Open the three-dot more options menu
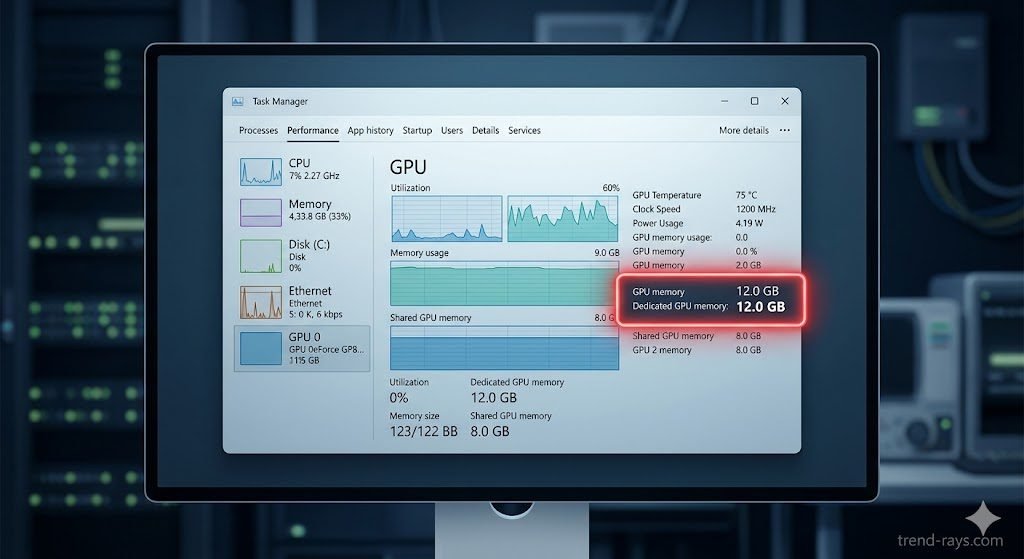The image size is (1024, 559). pos(784,130)
